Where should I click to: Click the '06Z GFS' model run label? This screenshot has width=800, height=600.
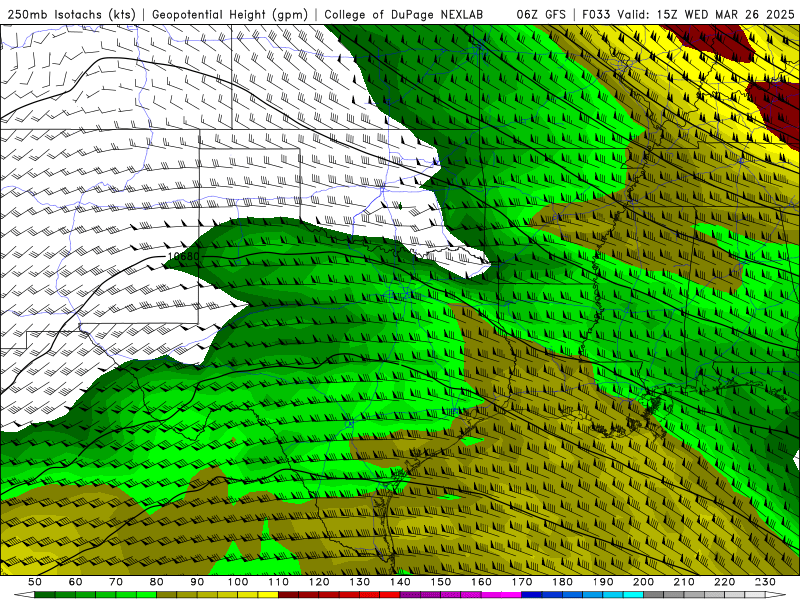541,15
